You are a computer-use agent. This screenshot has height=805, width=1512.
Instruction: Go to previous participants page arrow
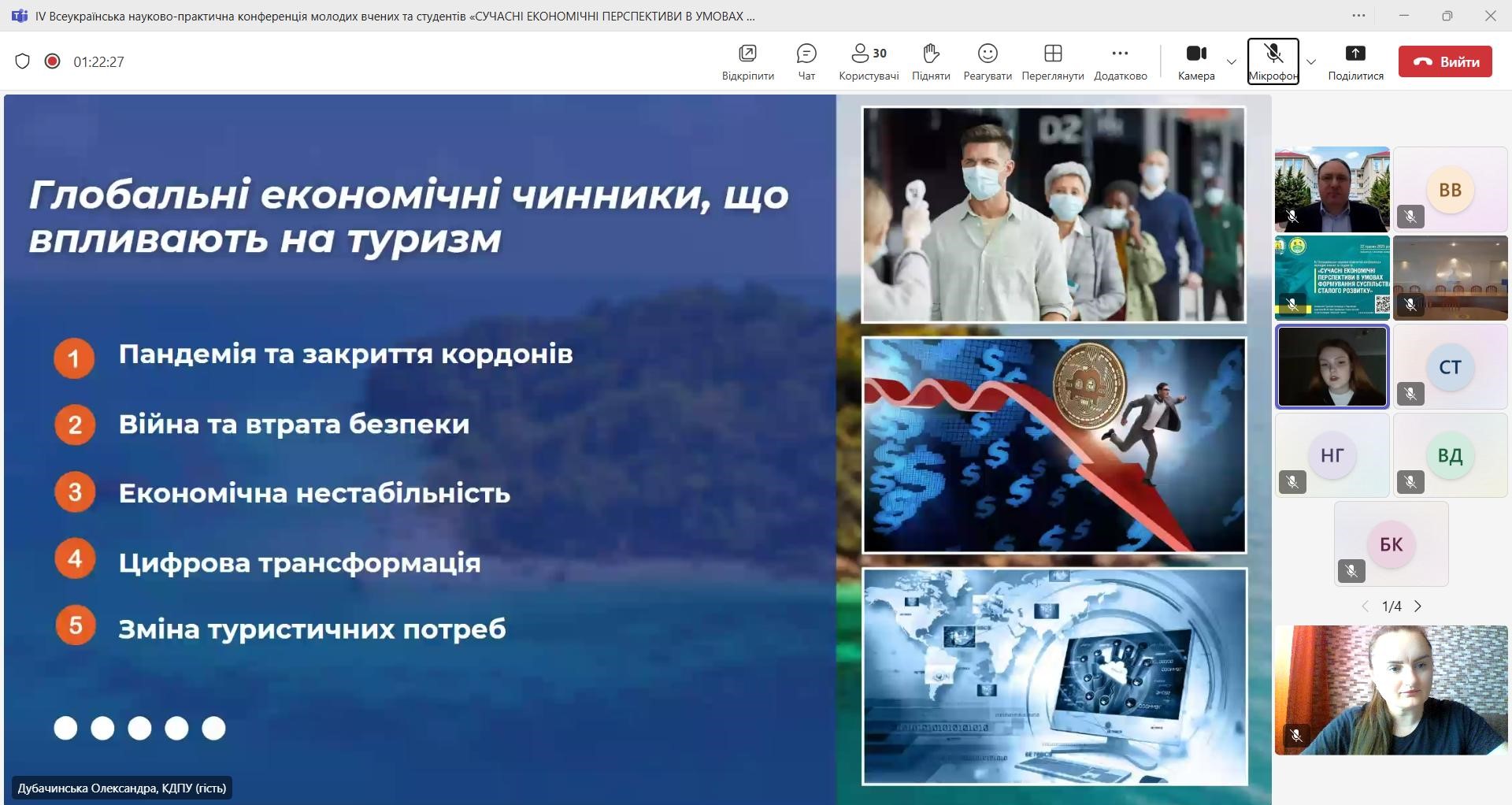[1366, 607]
